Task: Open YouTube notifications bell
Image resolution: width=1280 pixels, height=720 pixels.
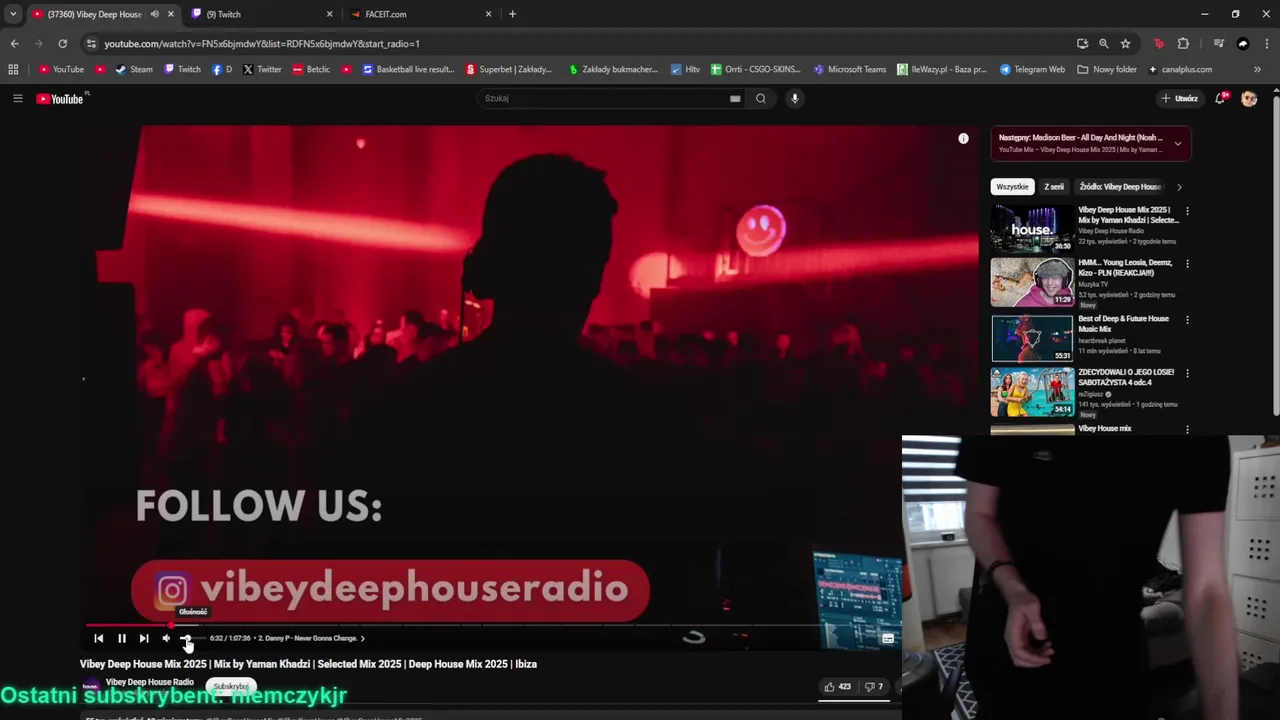Action: coord(1220,98)
